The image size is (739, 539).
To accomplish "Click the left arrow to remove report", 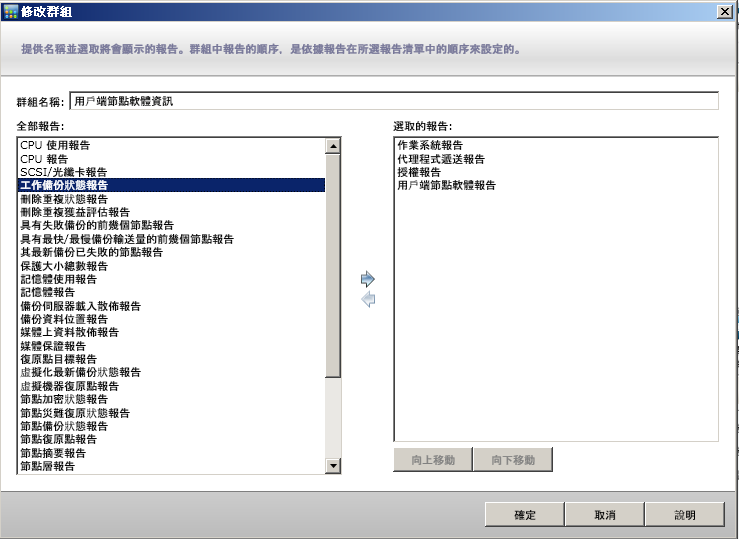I will pos(368,299).
